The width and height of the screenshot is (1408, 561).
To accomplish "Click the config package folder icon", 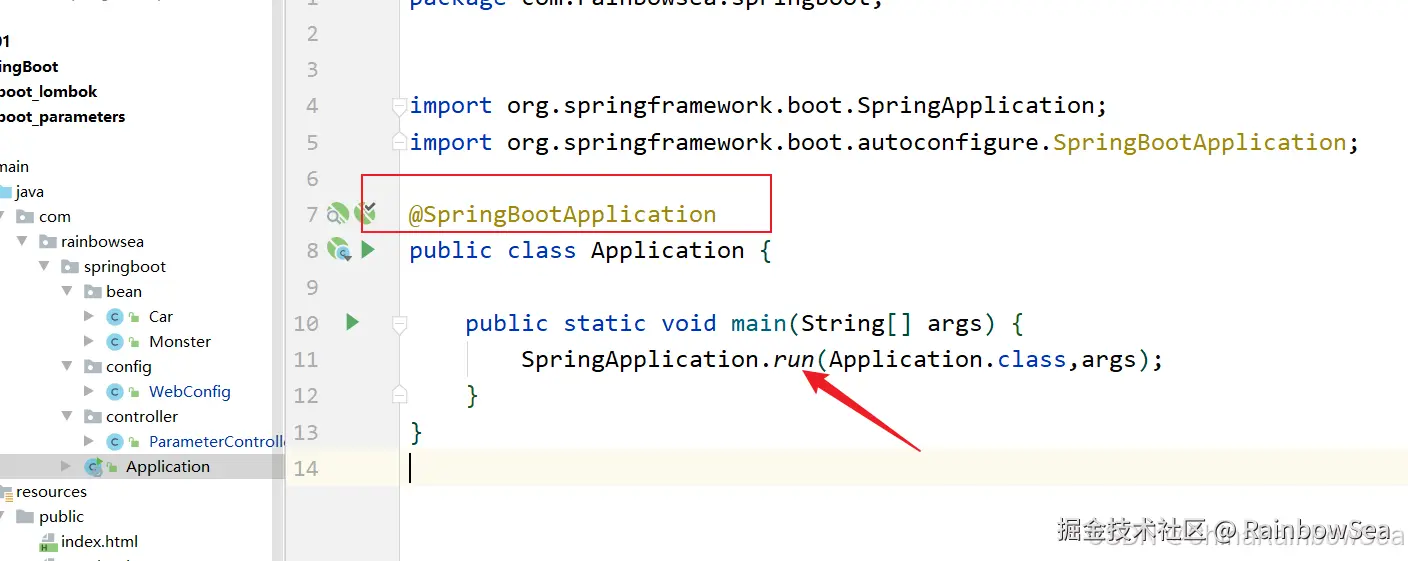I will coord(92,367).
